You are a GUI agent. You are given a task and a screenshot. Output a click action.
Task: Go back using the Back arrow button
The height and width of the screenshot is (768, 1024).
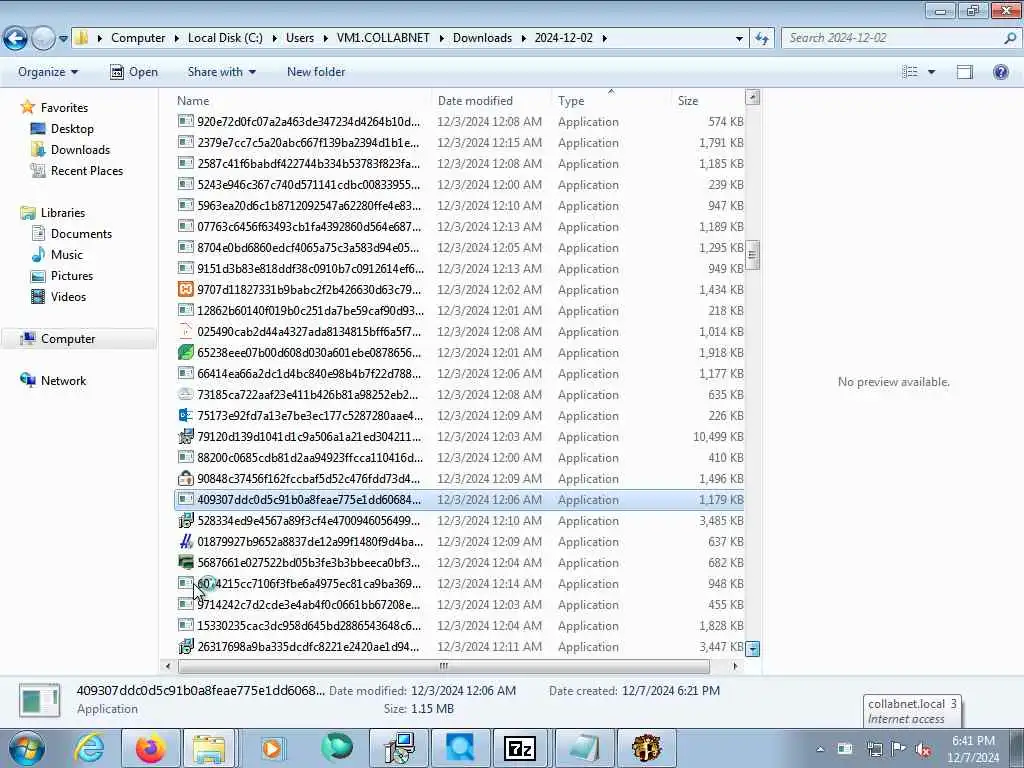(15, 38)
